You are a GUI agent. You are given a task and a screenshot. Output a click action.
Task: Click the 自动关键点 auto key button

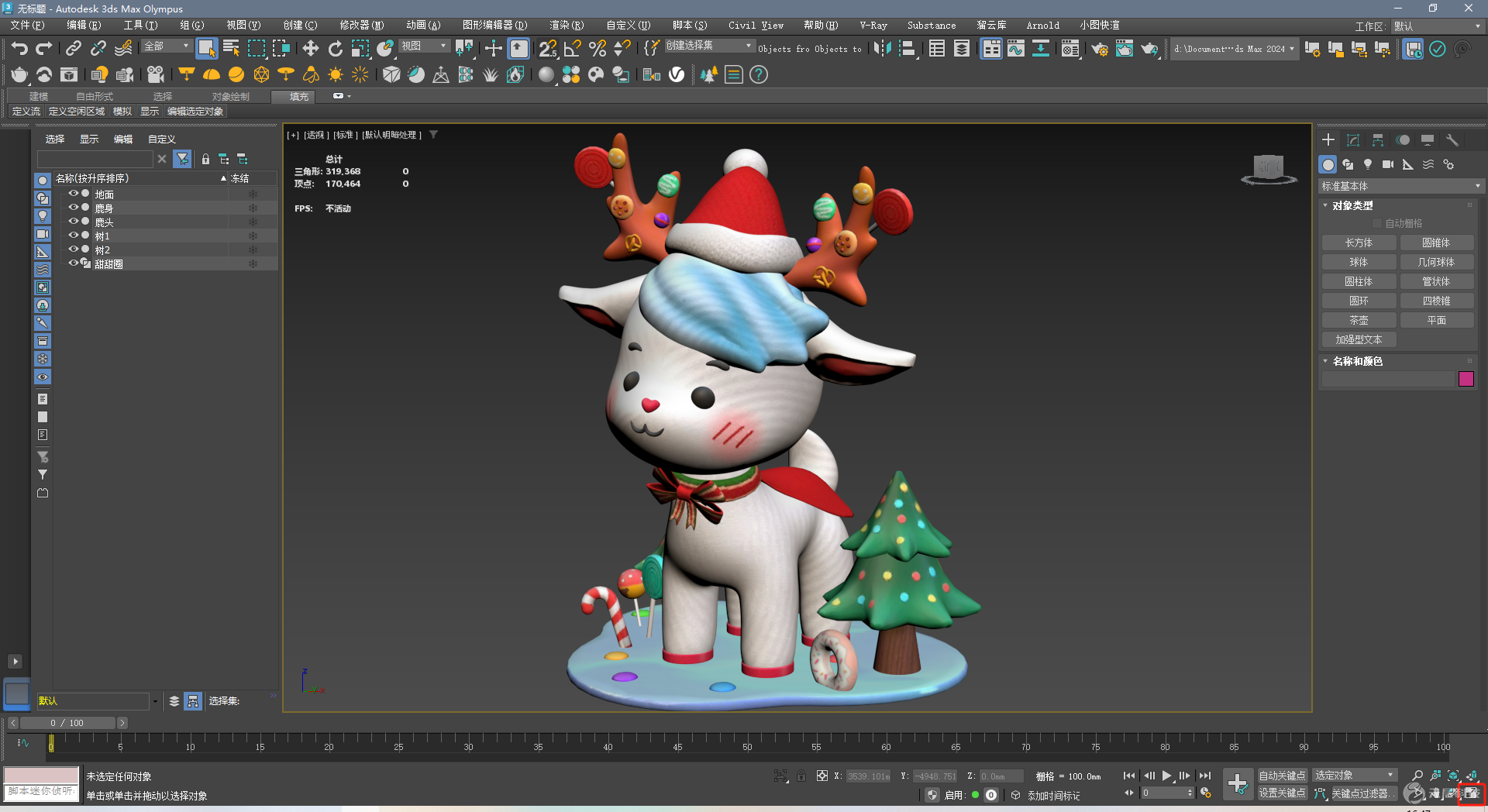(x=1282, y=776)
